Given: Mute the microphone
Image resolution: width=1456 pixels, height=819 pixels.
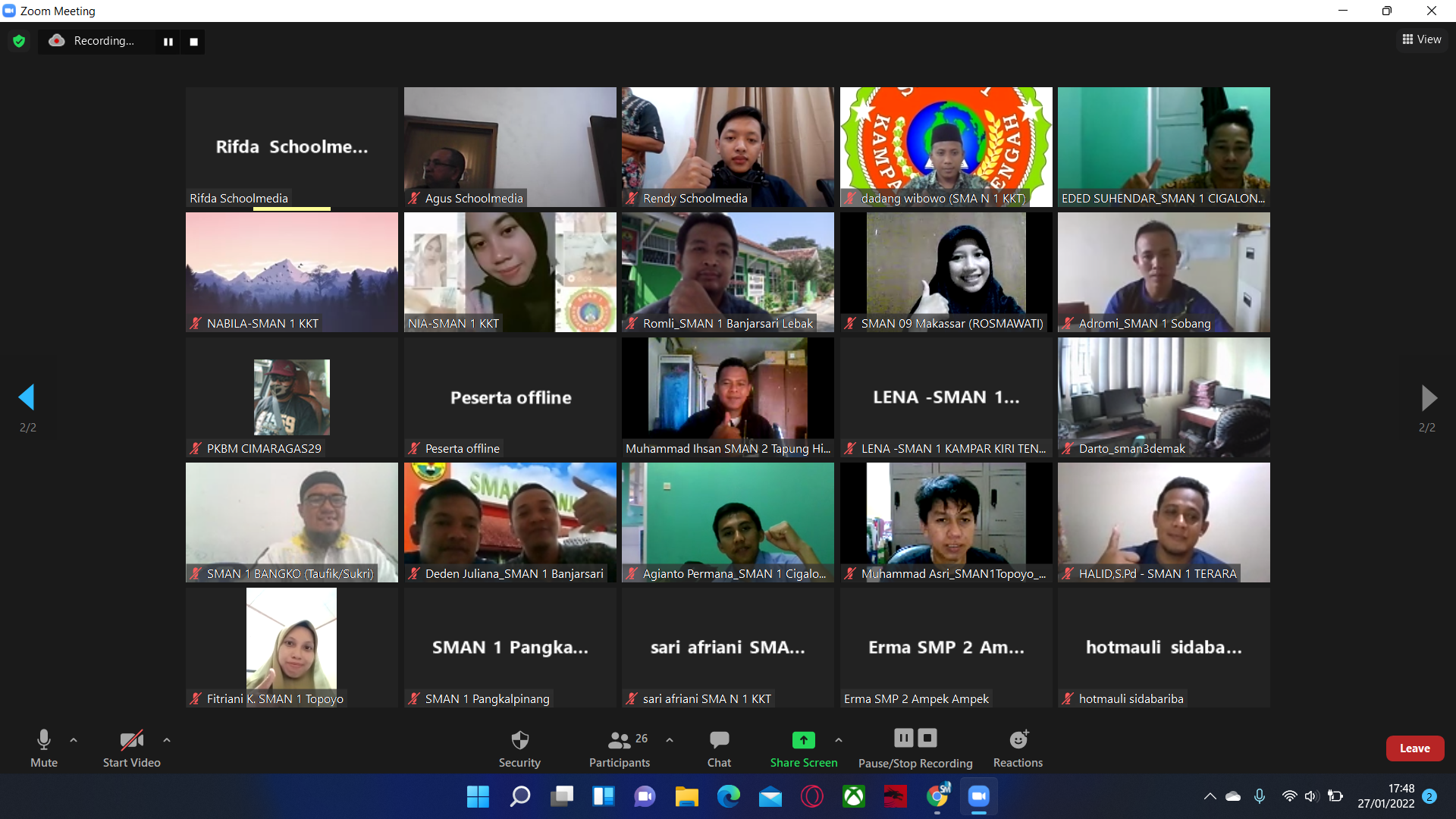Looking at the screenshot, I should tap(44, 748).
